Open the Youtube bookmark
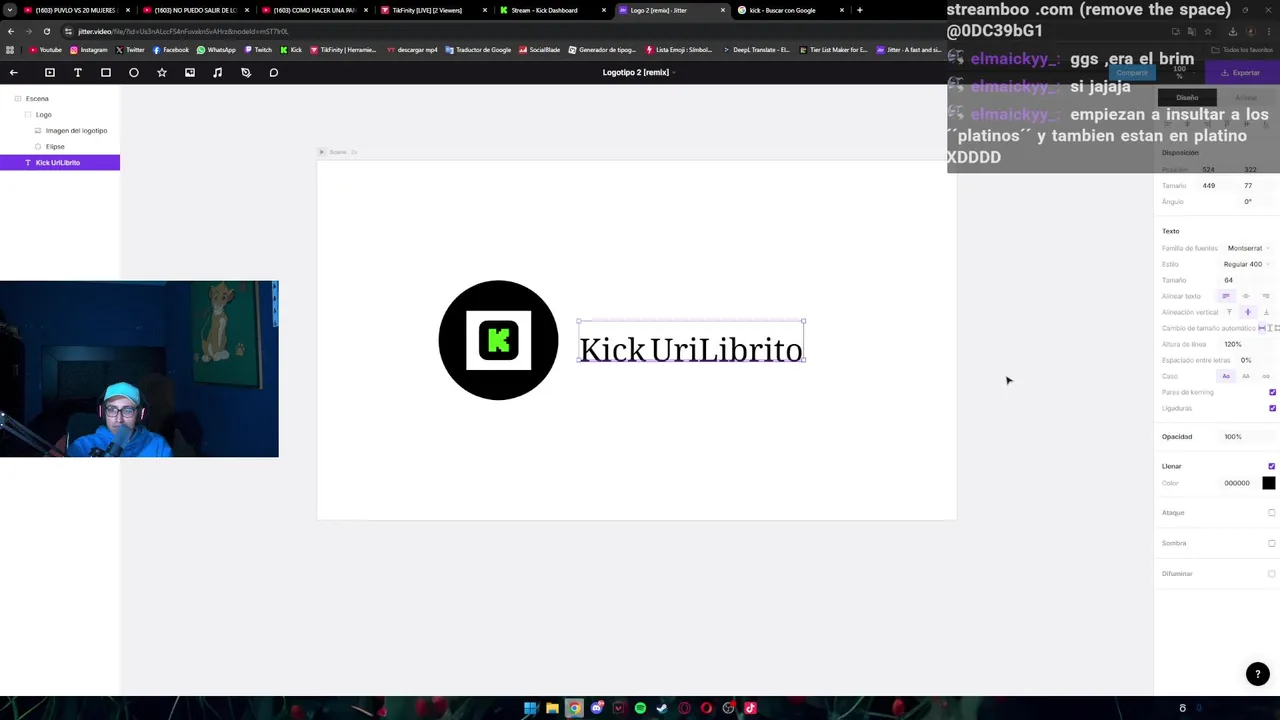 (46, 49)
